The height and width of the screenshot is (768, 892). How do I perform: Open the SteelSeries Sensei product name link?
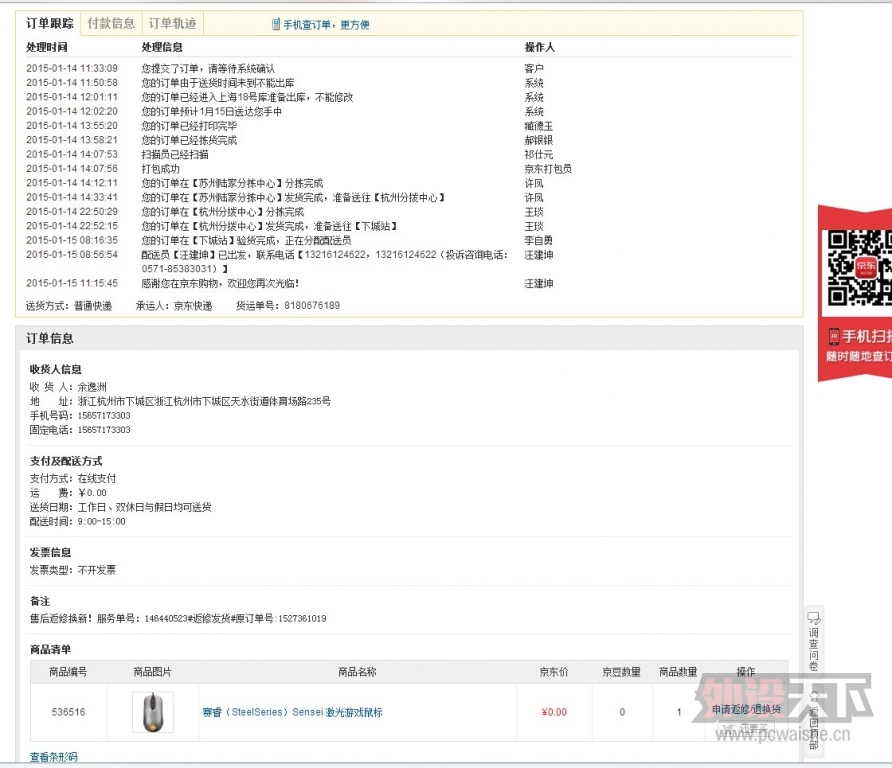292,712
